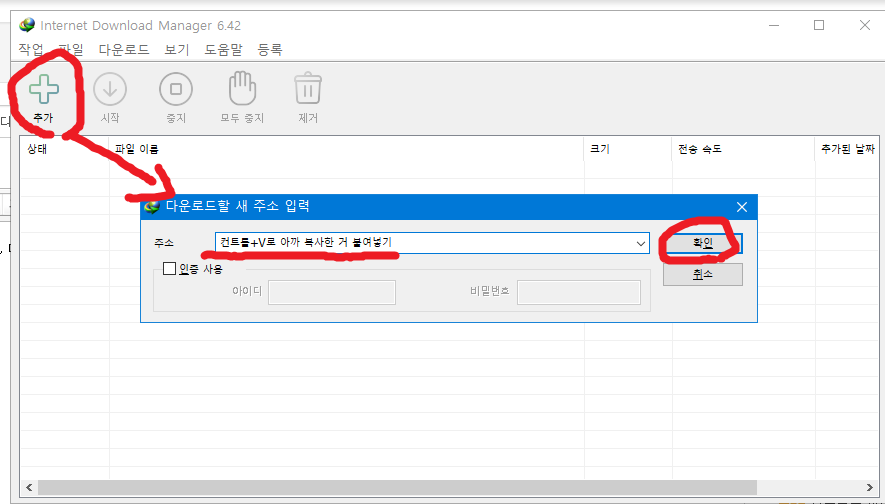This screenshot has width=885, height=504.
Task: Click the horizontal scrollbar right arrow
Action: pyautogui.click(x=870, y=488)
